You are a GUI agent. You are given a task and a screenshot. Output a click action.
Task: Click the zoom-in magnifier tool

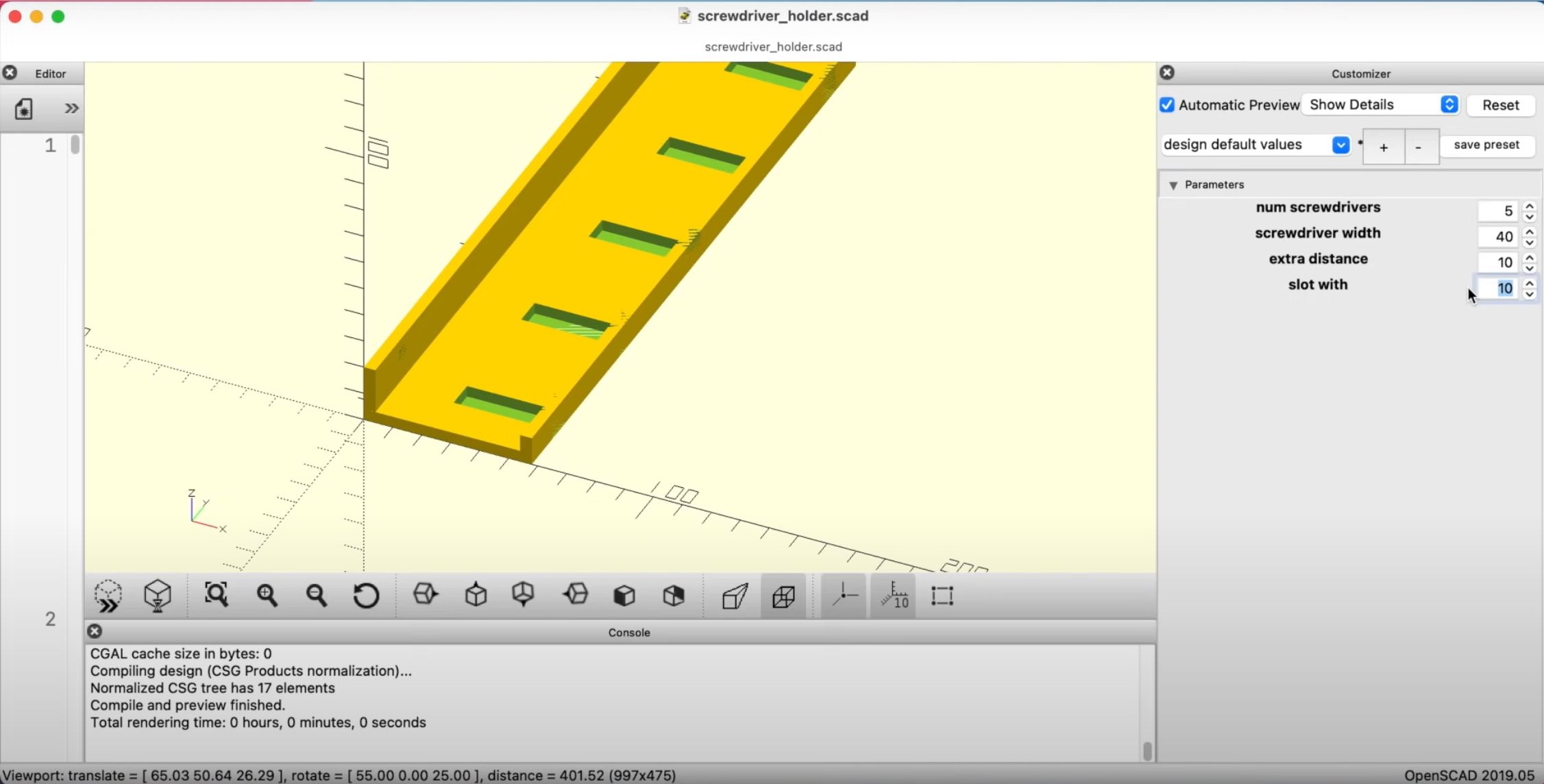(x=266, y=596)
